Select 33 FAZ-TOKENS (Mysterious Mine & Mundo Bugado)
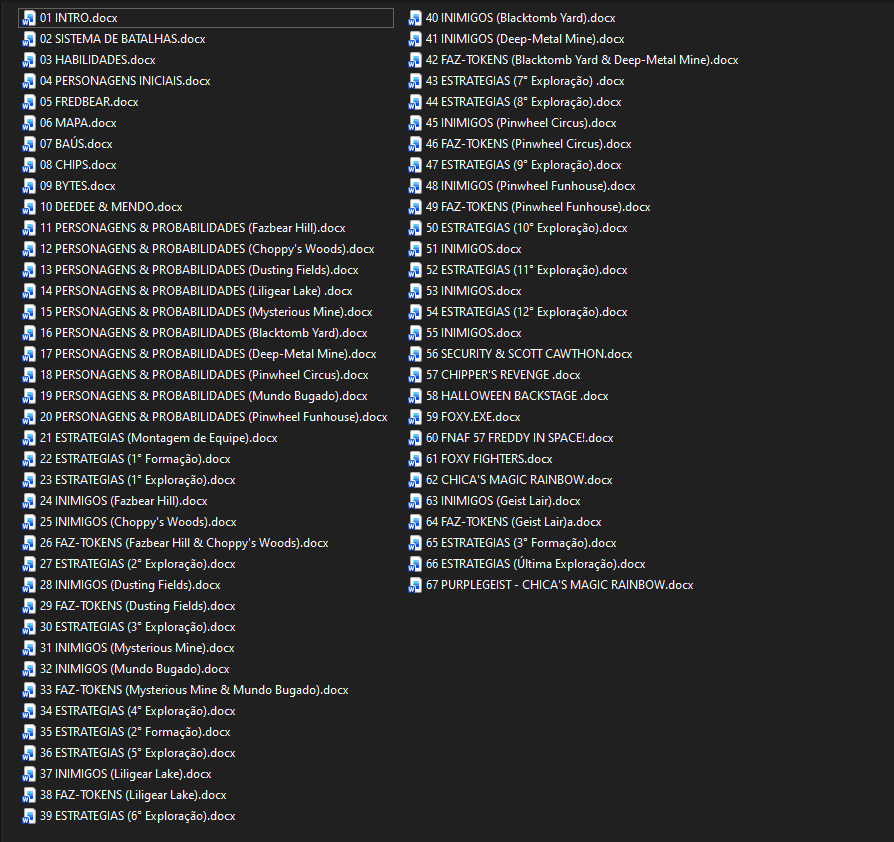894x842 pixels. 194,690
